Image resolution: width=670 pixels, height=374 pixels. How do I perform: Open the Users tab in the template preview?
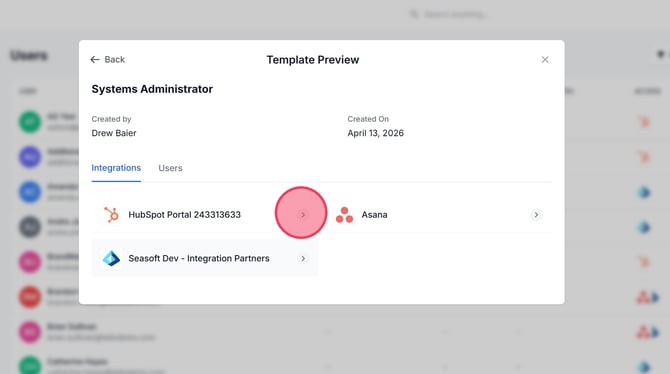[170, 168]
